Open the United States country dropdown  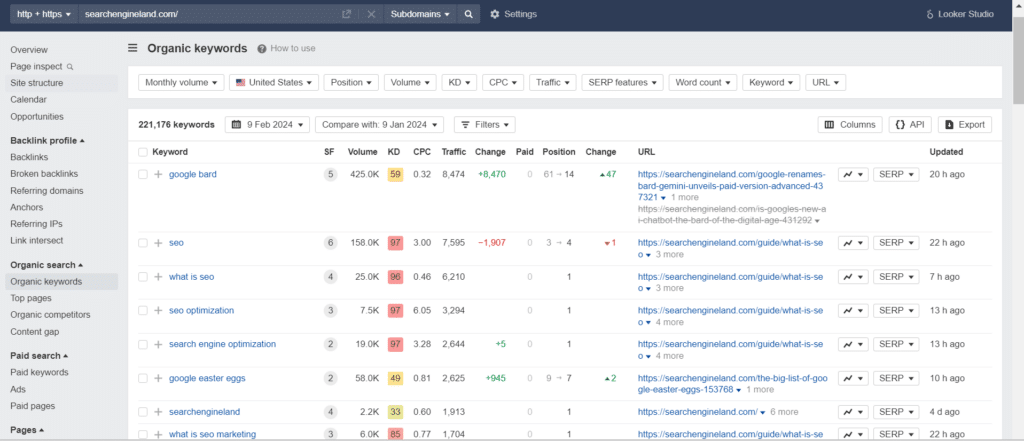274,82
